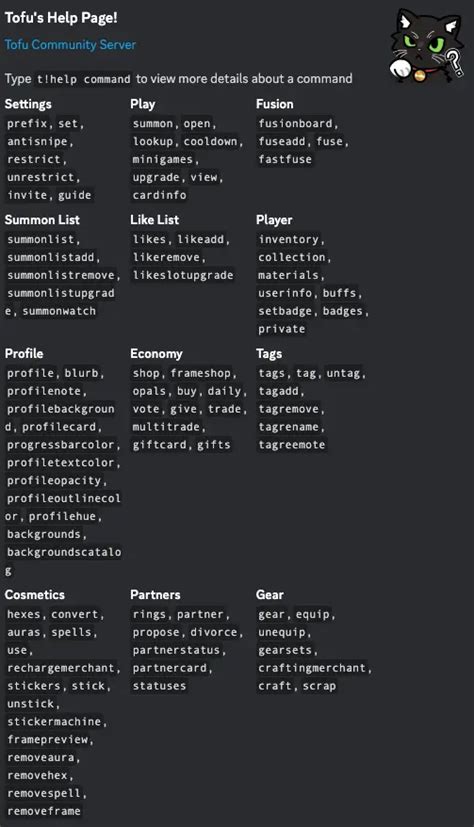Select the removeframe command text
This screenshot has width=474, height=827.
coord(44,811)
